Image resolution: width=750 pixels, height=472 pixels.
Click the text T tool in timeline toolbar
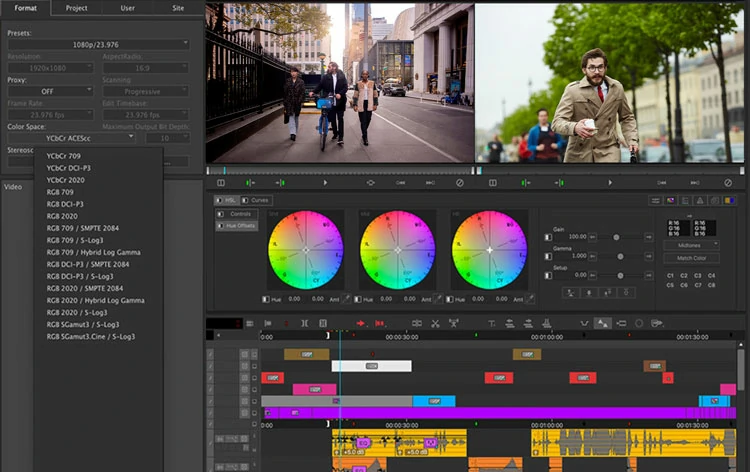coord(491,323)
